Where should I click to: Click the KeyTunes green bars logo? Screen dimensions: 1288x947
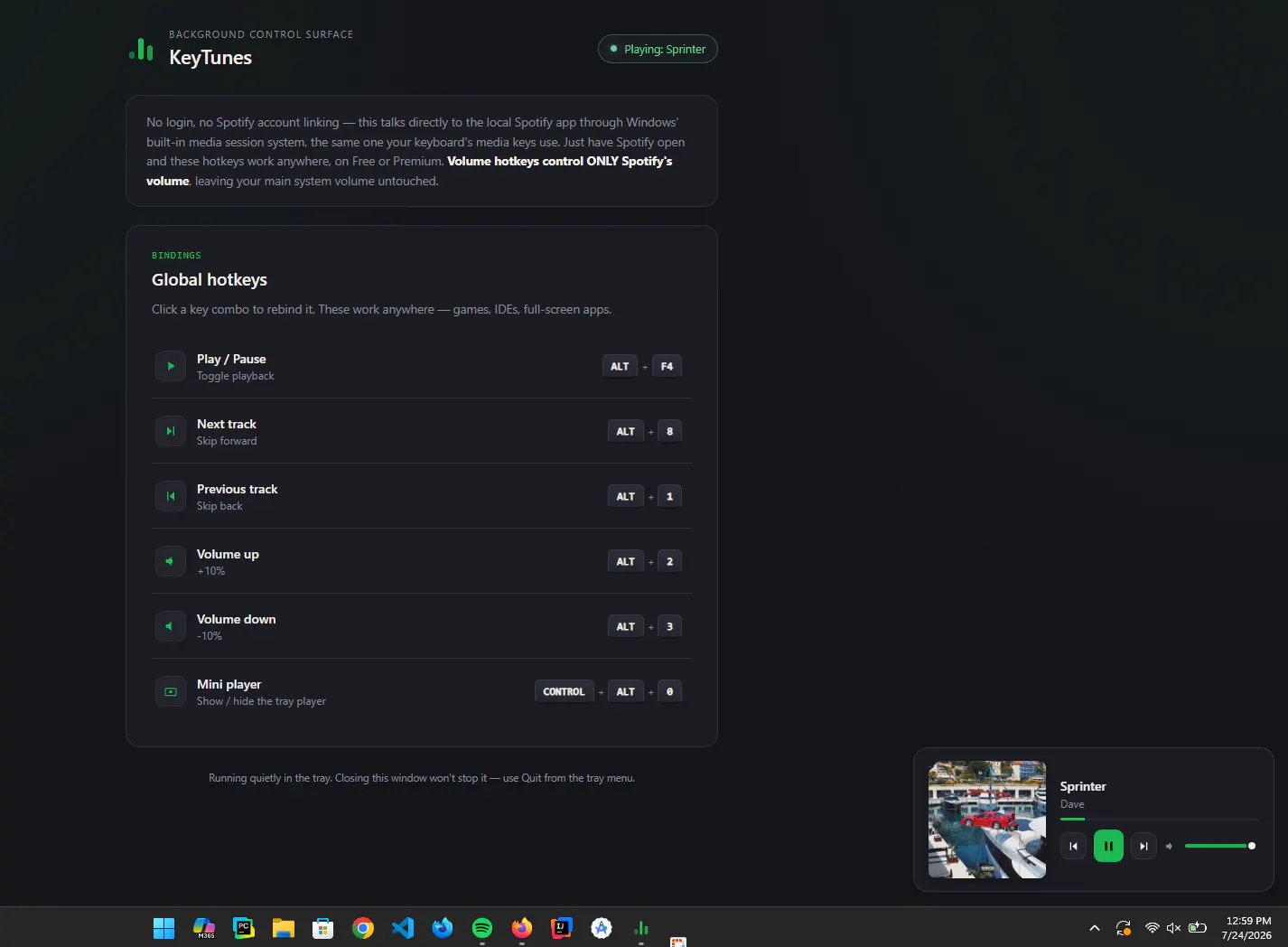tap(141, 50)
